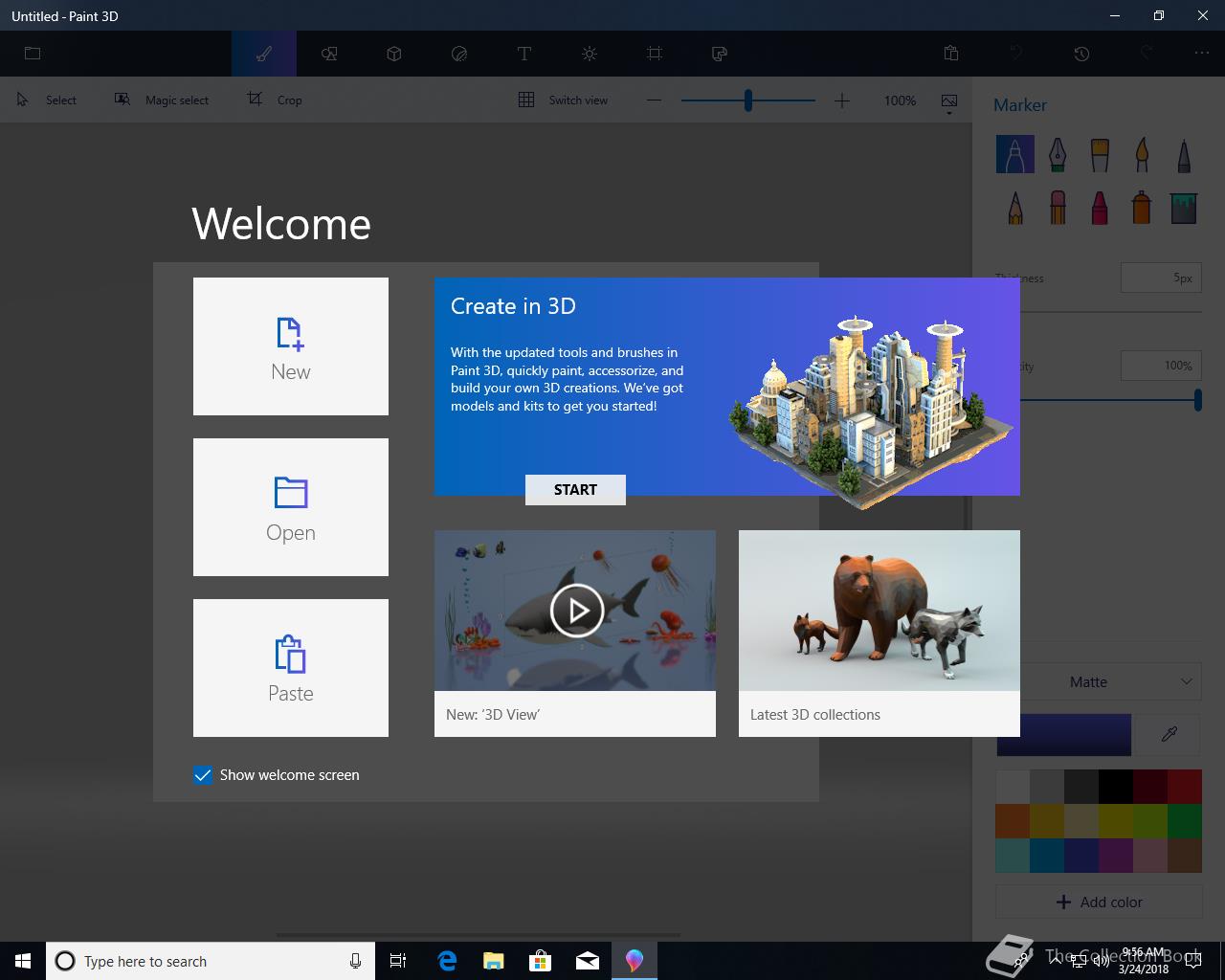Click the Paste clipboard icon in toolbar
The height and width of the screenshot is (980, 1225).
coord(951,54)
